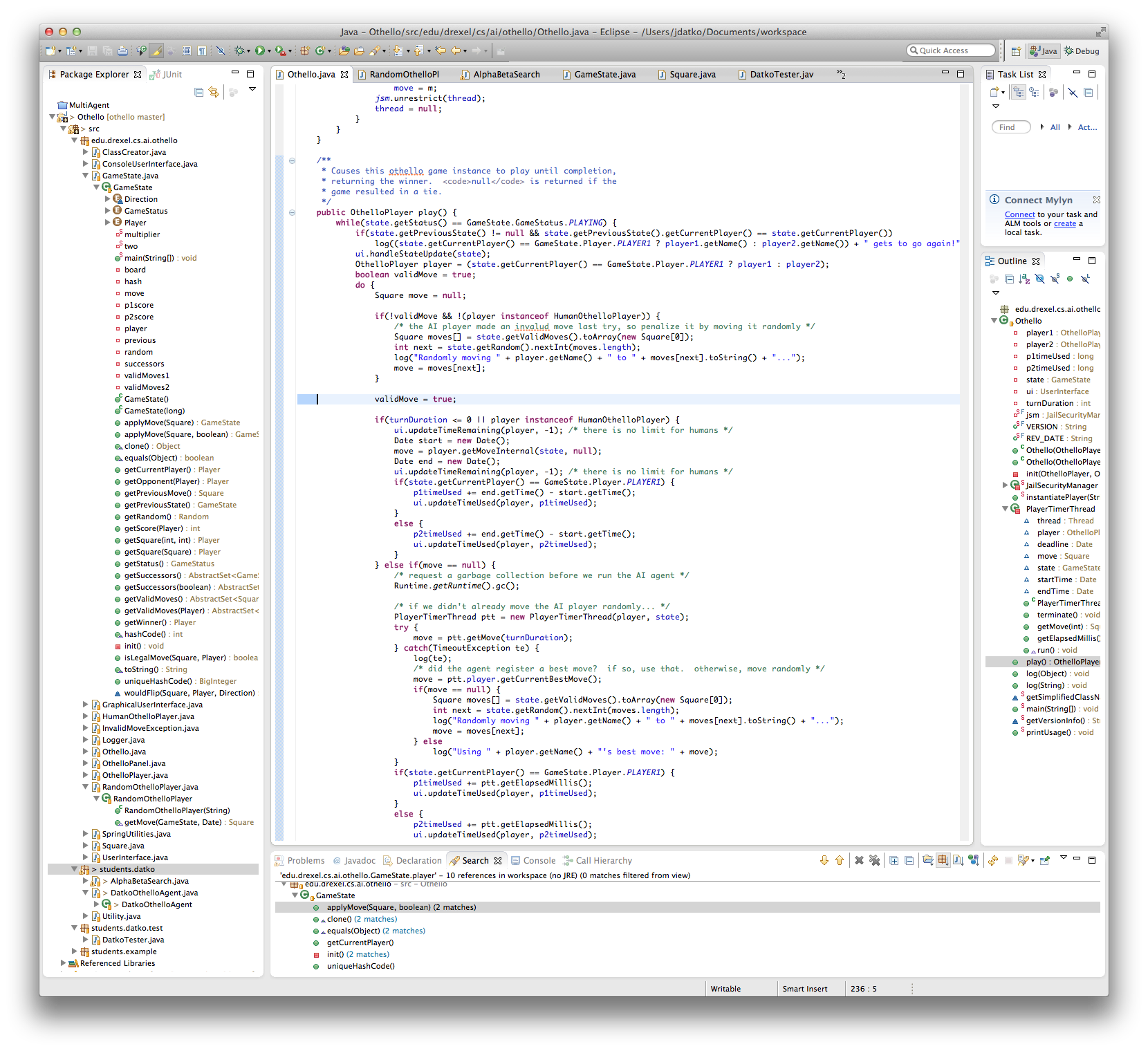The width and height of the screenshot is (1148, 1051).
Task: Click Pin the Search view icon
Action: click(1045, 860)
